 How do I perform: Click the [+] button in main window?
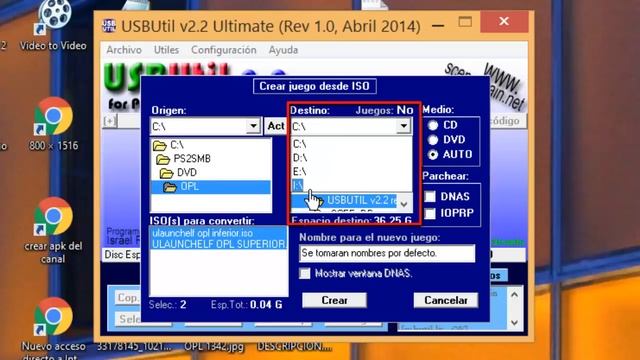click(109, 121)
